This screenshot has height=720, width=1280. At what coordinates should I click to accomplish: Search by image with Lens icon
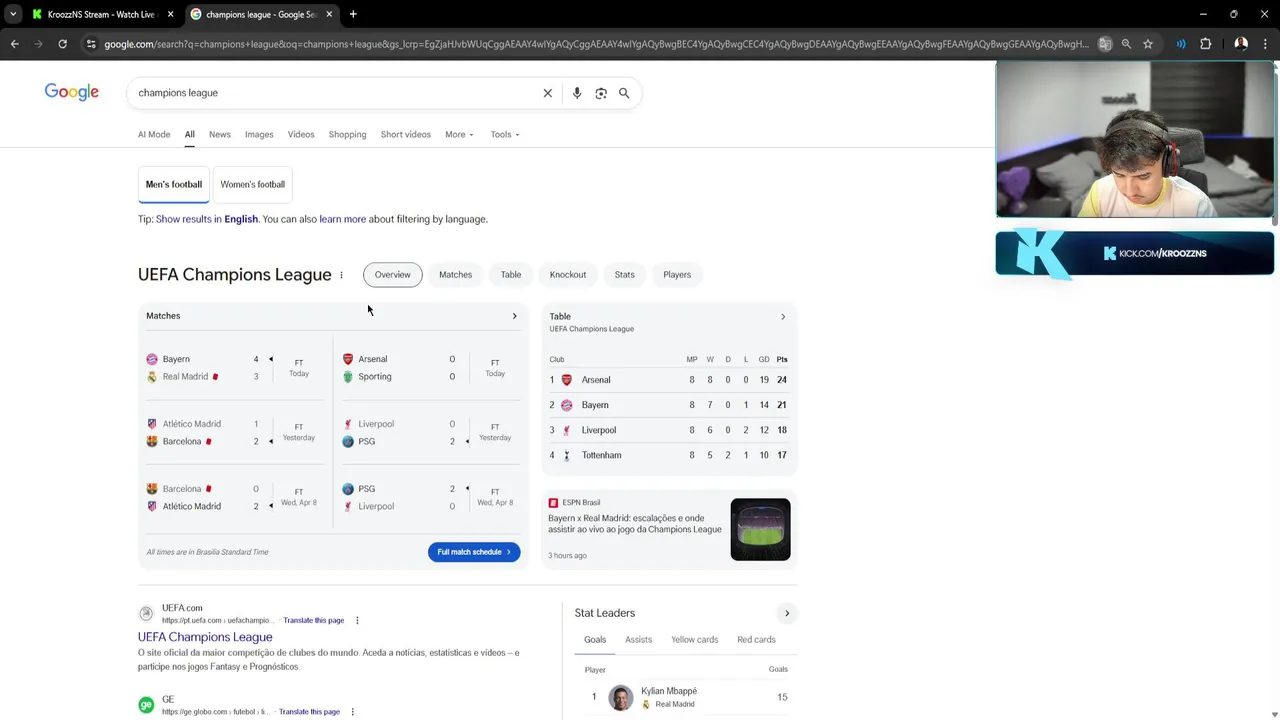[601, 93]
